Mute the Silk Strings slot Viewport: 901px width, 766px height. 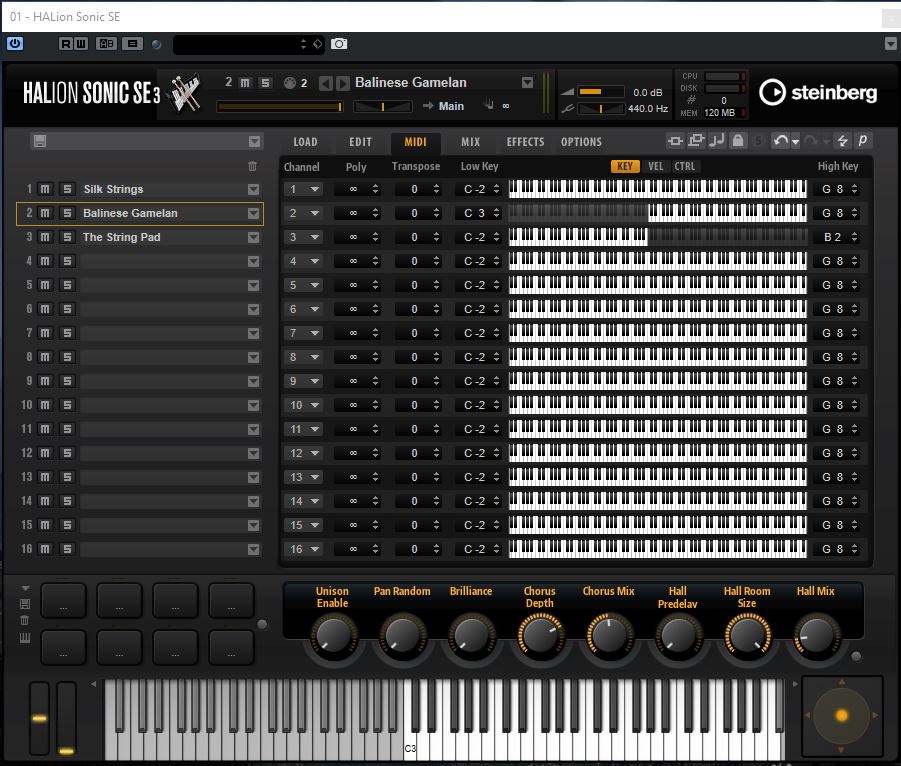click(45, 189)
